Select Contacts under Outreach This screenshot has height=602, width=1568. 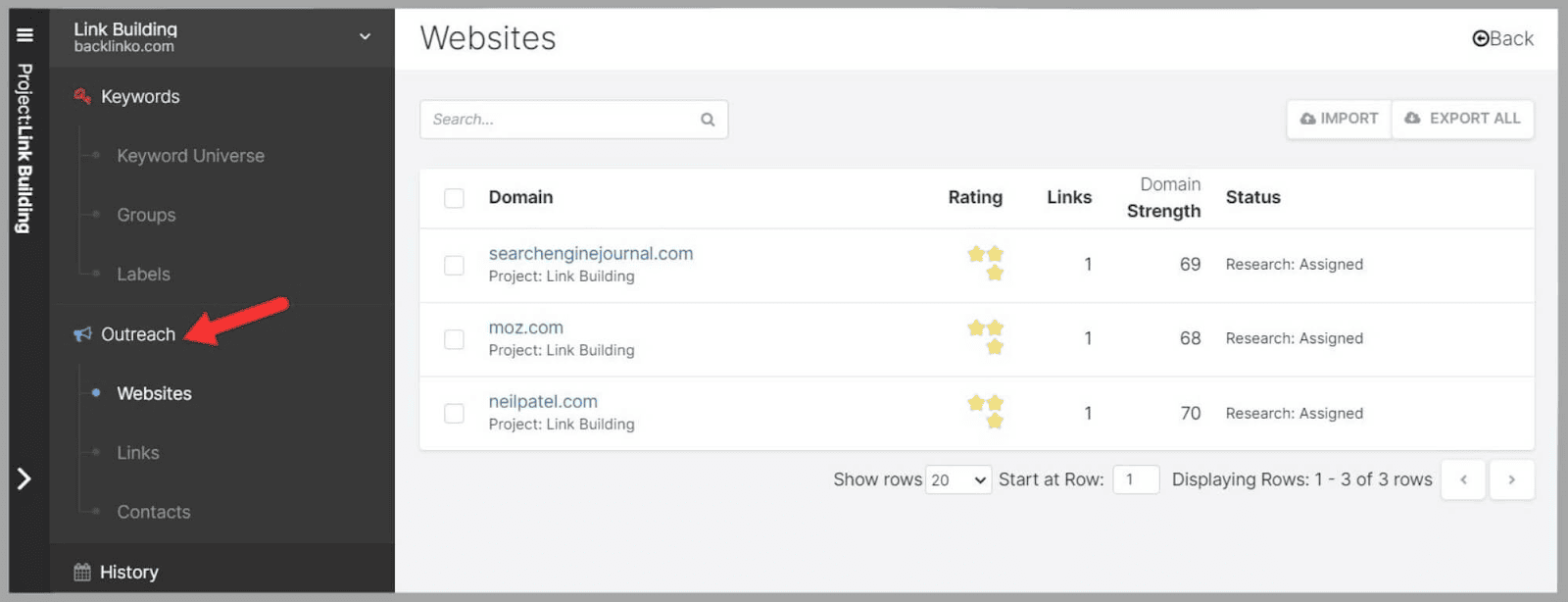coord(154,512)
